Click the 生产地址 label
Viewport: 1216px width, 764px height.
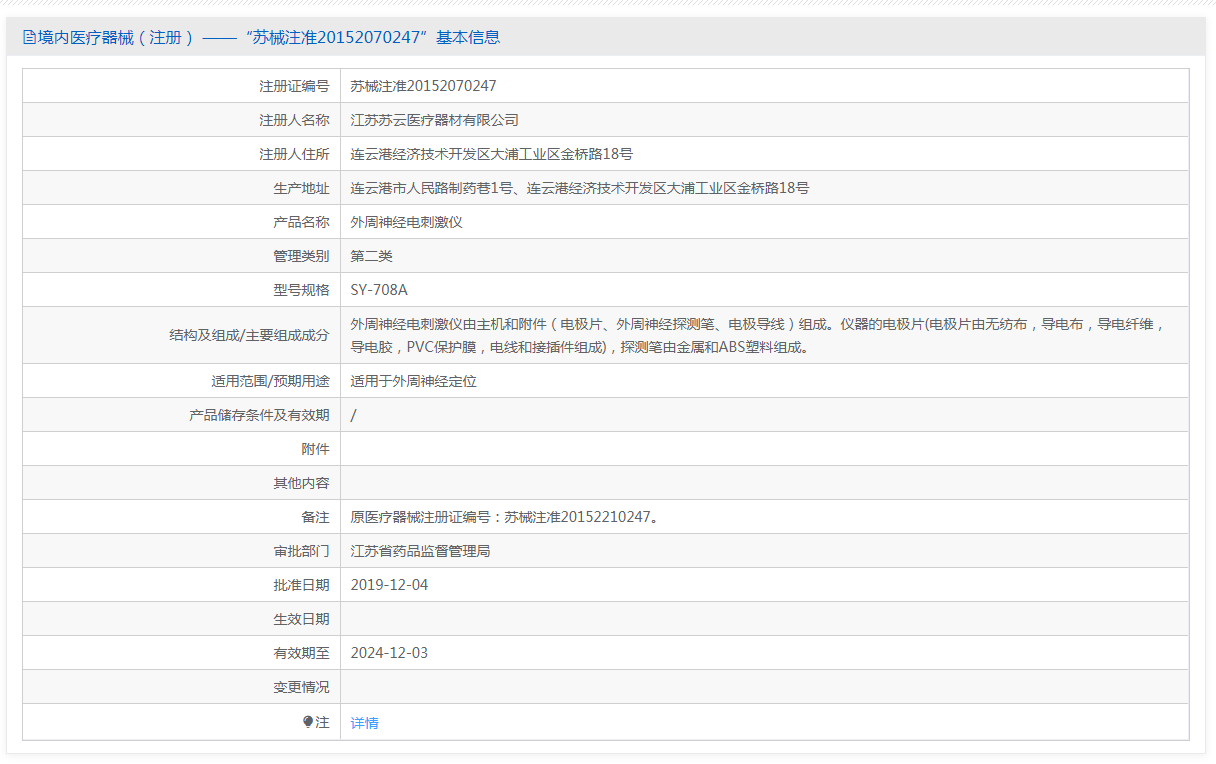[301, 188]
